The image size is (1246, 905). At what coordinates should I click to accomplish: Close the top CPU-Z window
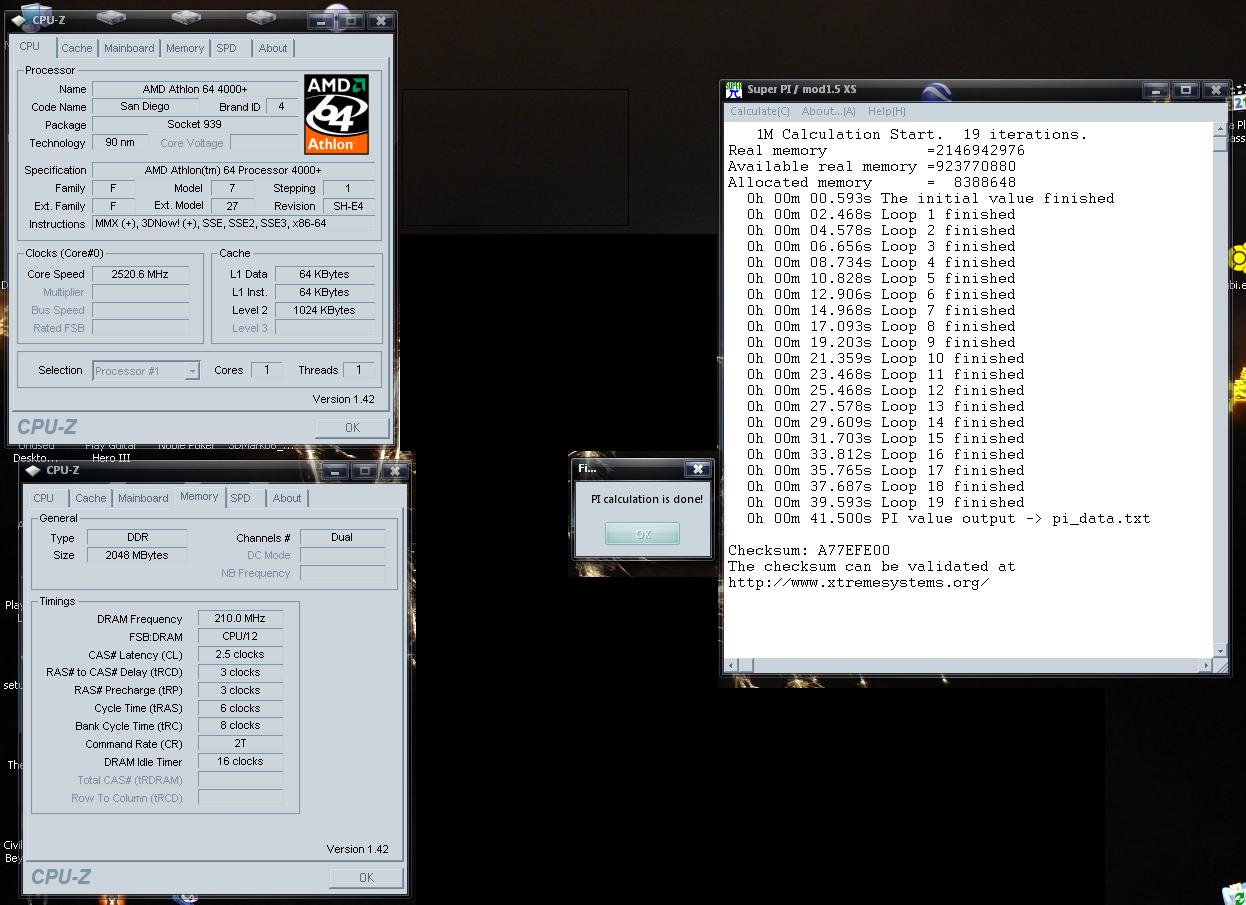click(x=380, y=21)
